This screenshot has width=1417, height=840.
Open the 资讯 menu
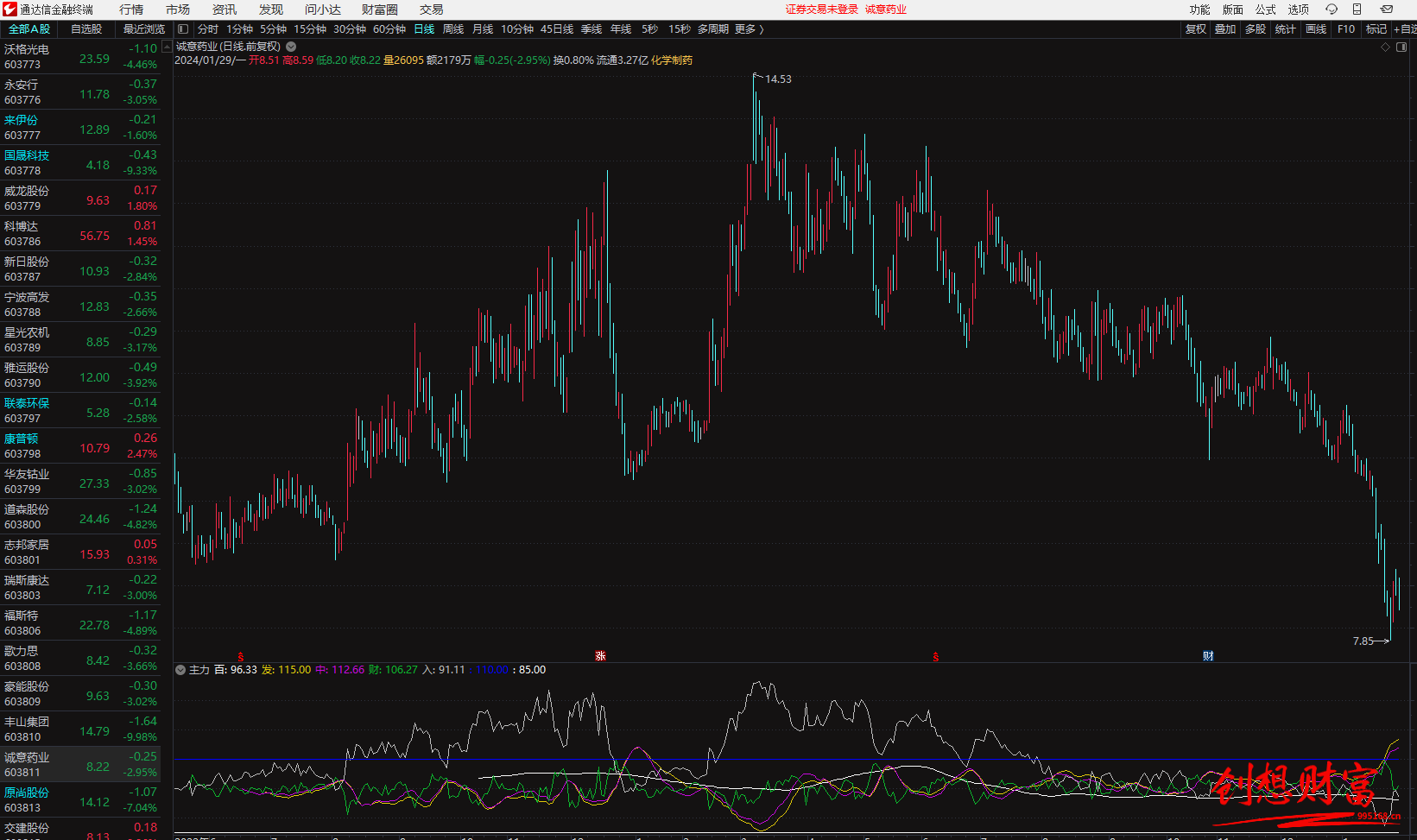[x=225, y=9]
